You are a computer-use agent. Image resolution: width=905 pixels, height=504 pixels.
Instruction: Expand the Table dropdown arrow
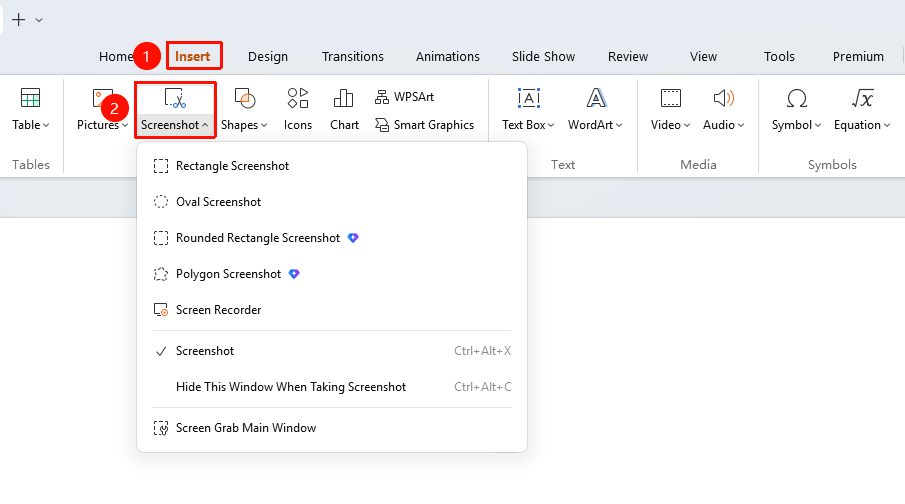click(46, 125)
